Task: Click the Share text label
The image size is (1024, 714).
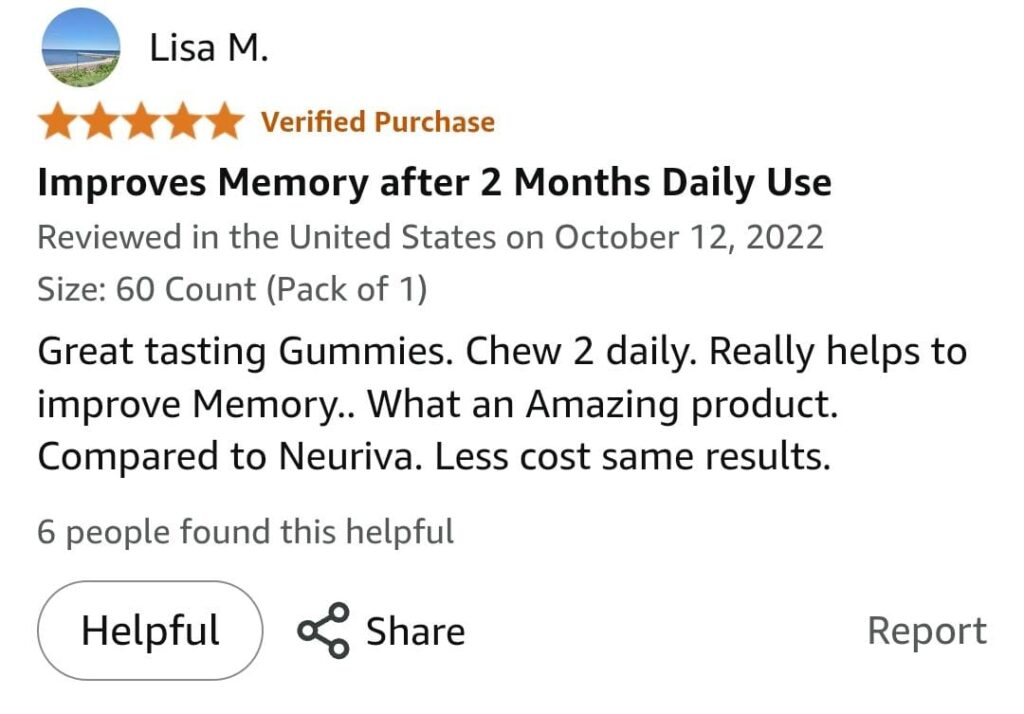Action: (x=415, y=631)
